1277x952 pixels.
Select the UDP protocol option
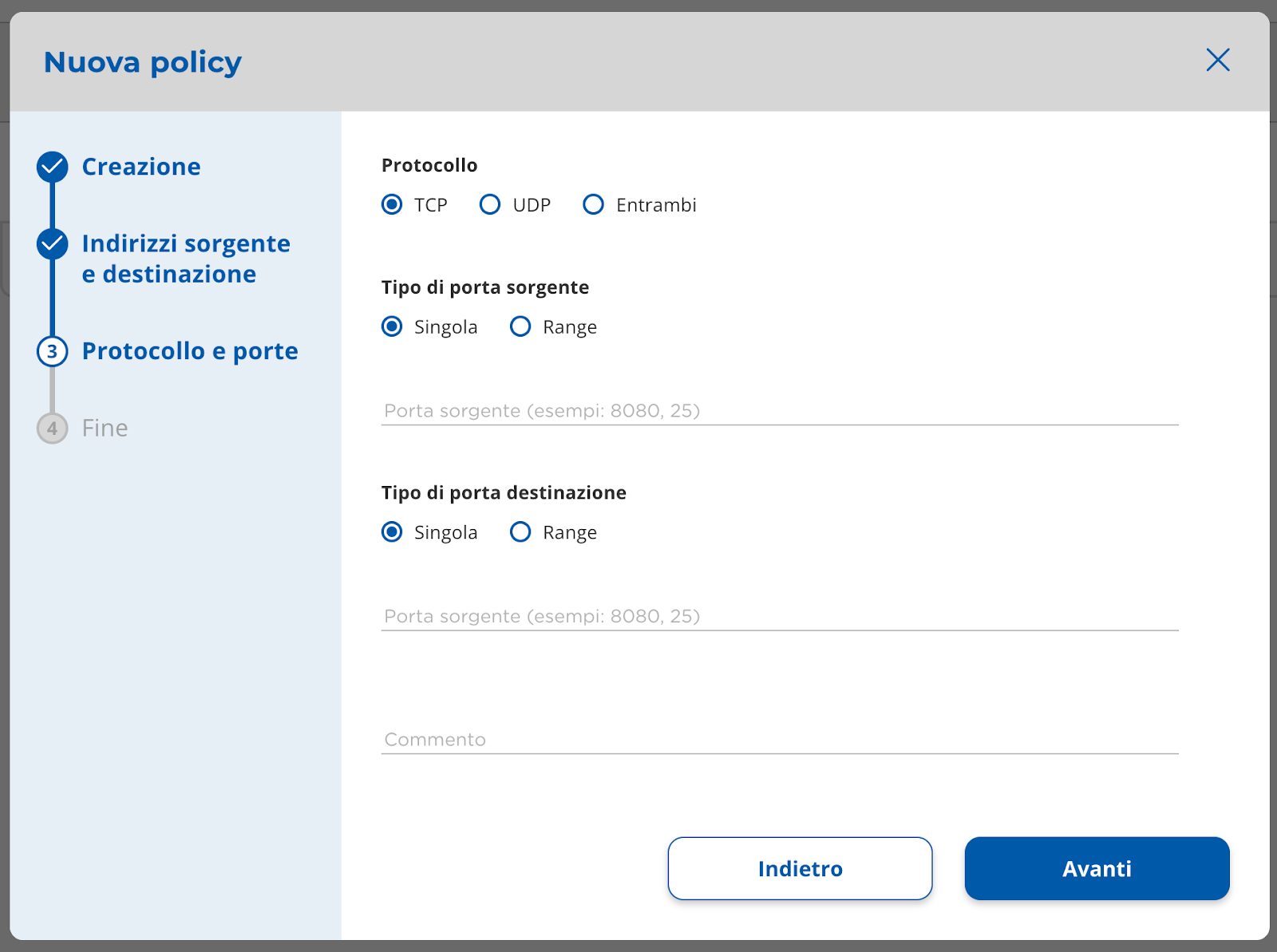point(490,205)
